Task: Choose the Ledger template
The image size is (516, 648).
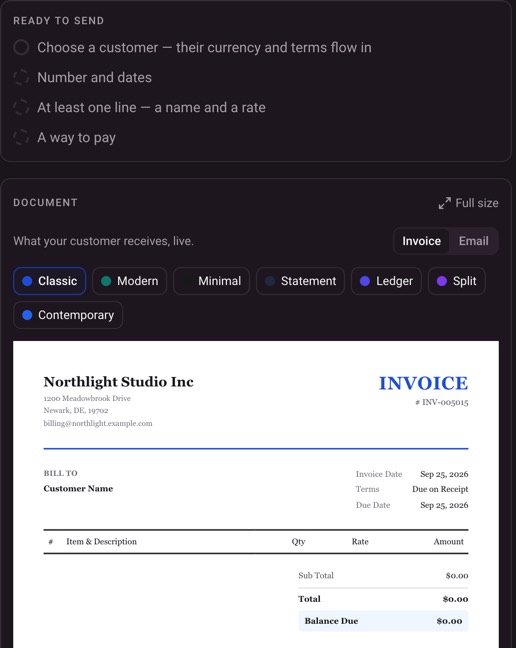Action: (386, 281)
